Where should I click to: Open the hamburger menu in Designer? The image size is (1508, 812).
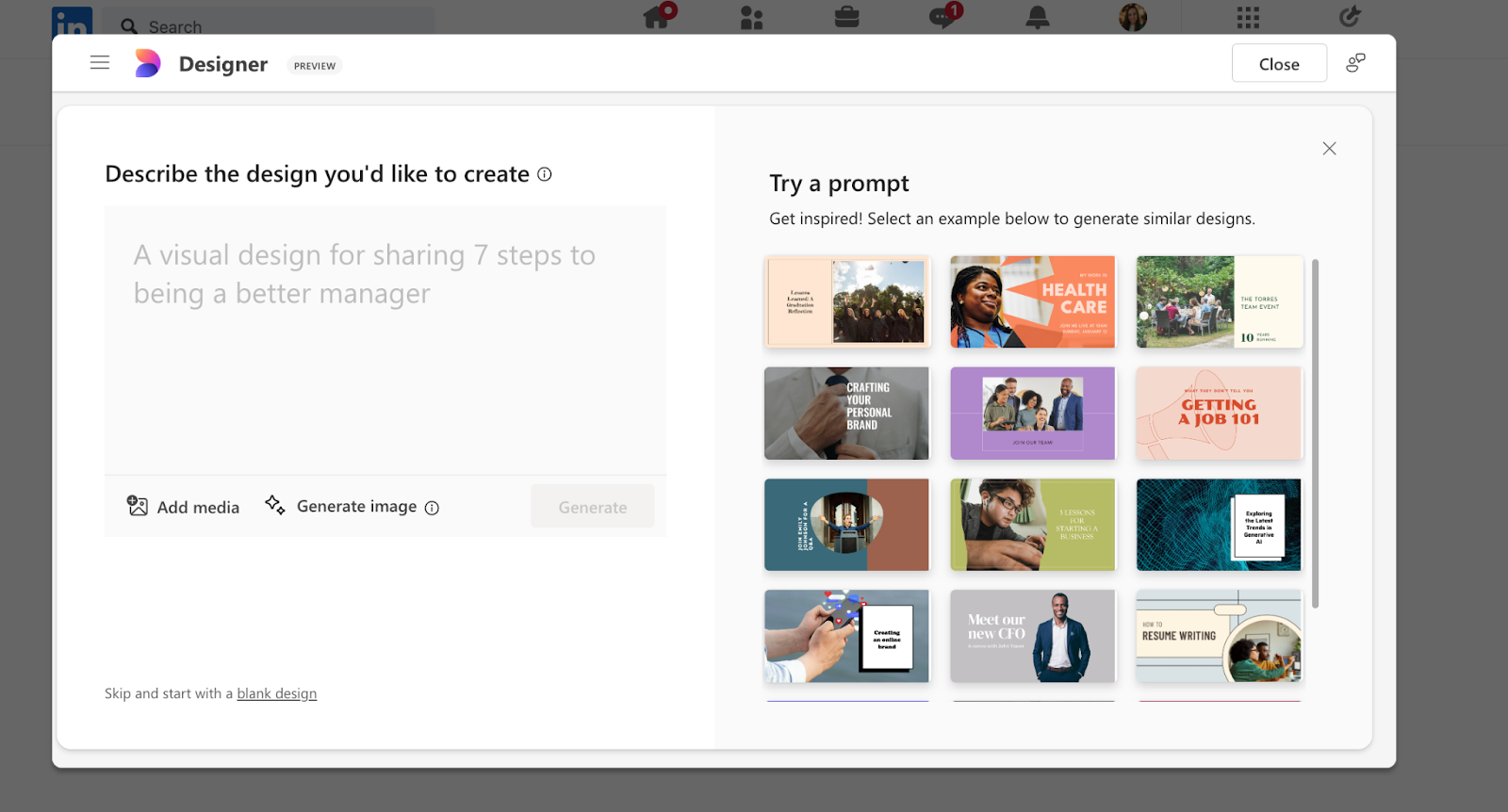(100, 63)
